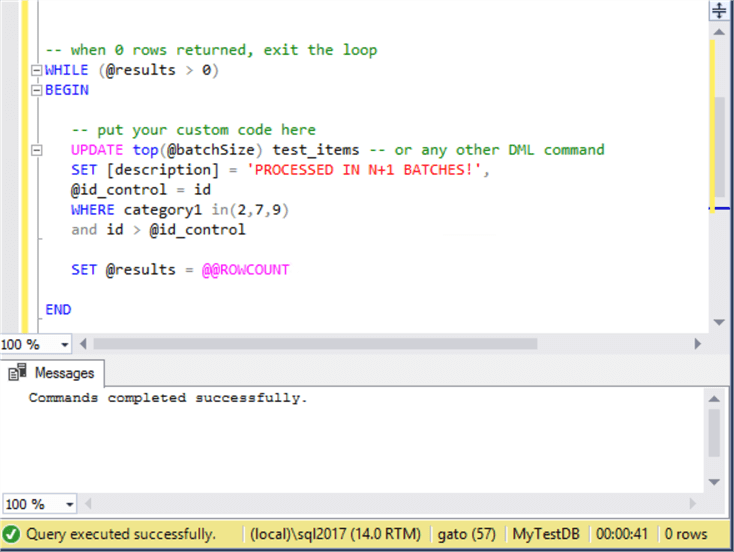The image size is (734, 552).
Task: Click 'WHERE' keyword in the query
Action: [x=93, y=210]
